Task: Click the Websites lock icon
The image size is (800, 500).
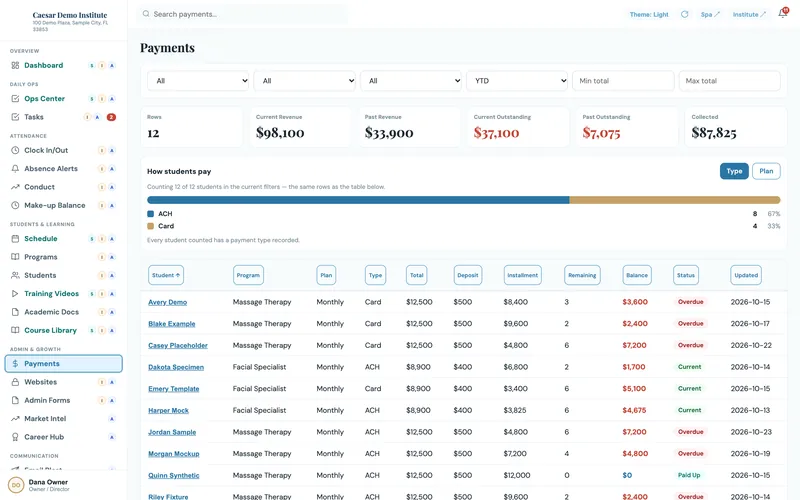Action: pyautogui.click(x=15, y=382)
